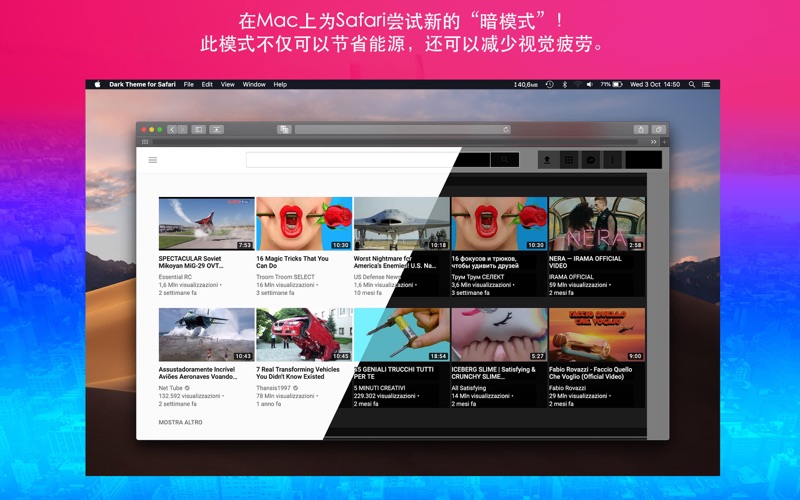Open the 16 Magic Tricks video thumbnail
Viewport: 800px width, 500px height.
[304, 223]
